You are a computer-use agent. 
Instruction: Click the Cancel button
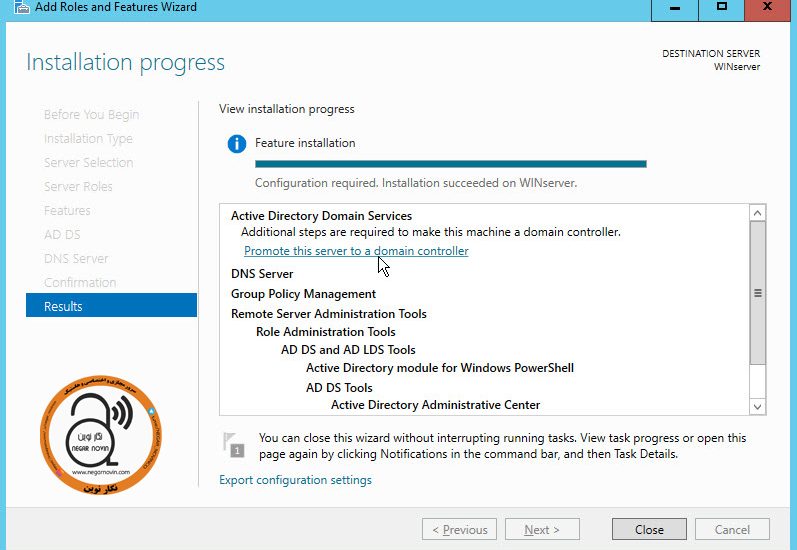click(732, 529)
